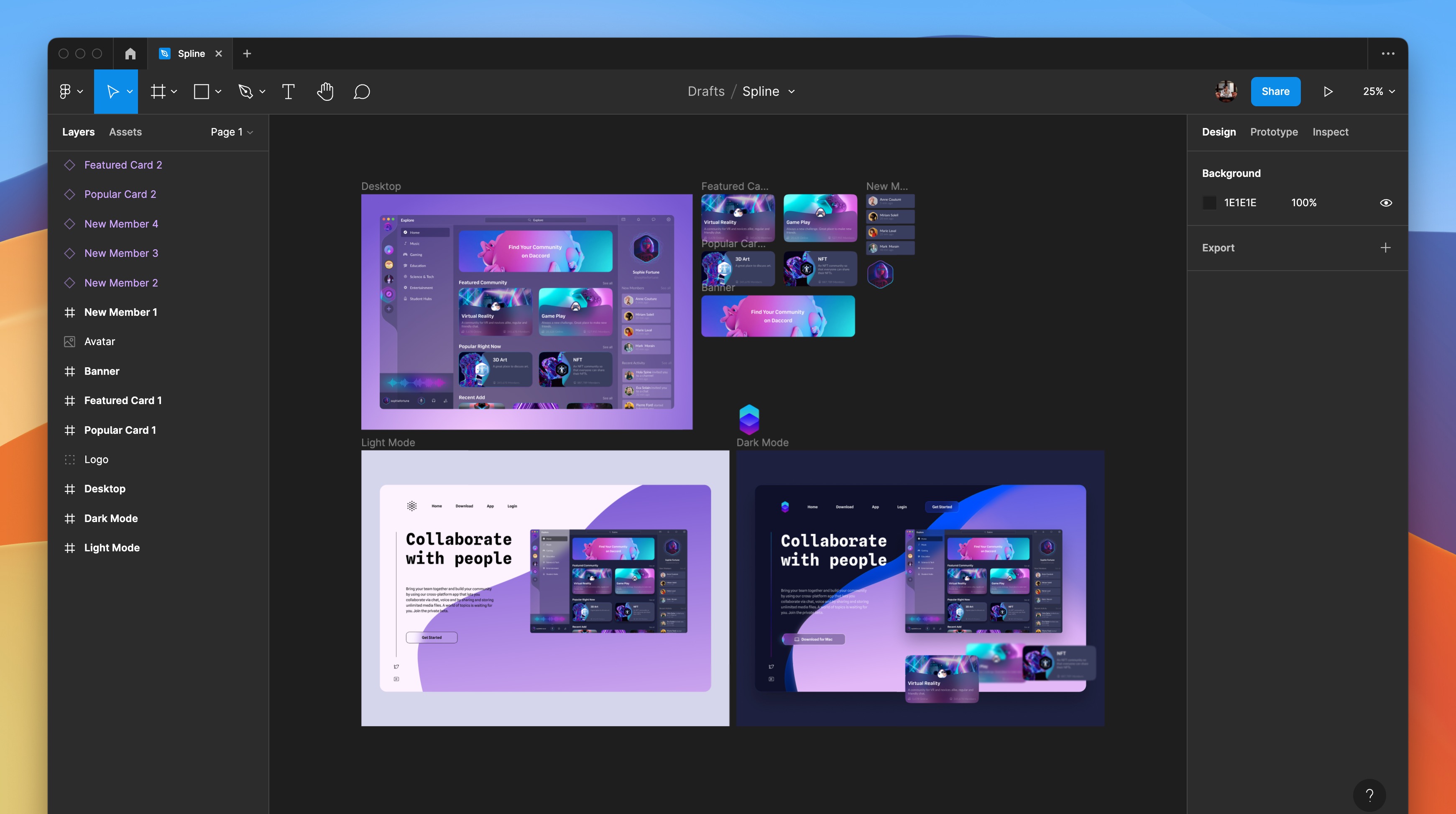Select the Pen tool

pyautogui.click(x=246, y=92)
